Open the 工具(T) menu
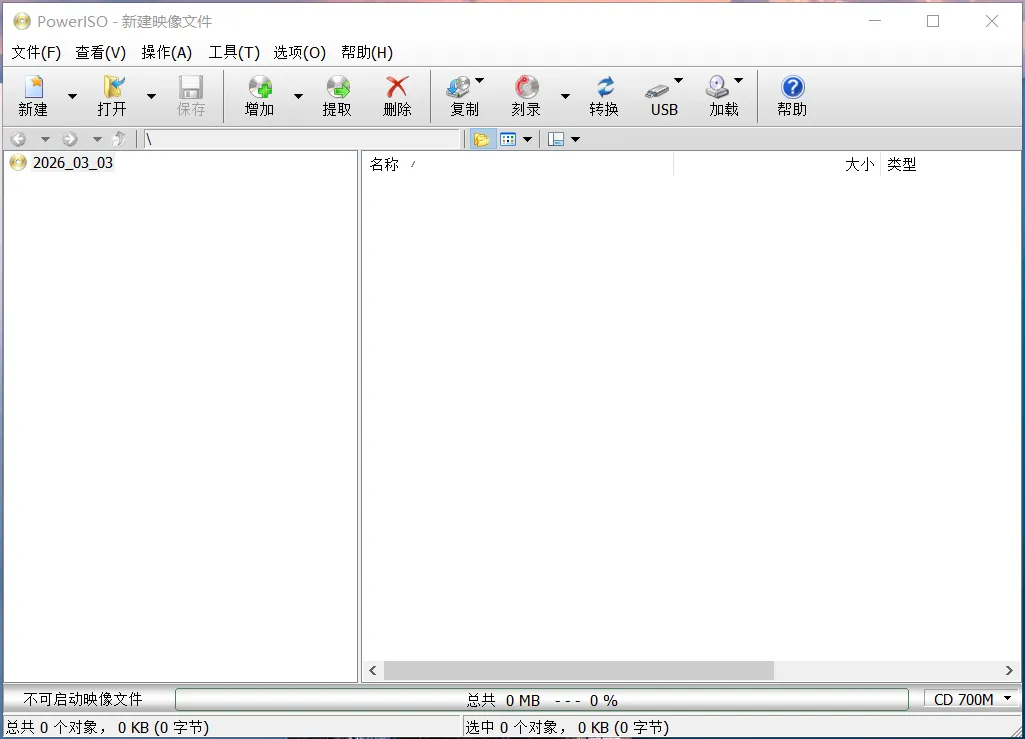The image size is (1025, 739). (234, 52)
